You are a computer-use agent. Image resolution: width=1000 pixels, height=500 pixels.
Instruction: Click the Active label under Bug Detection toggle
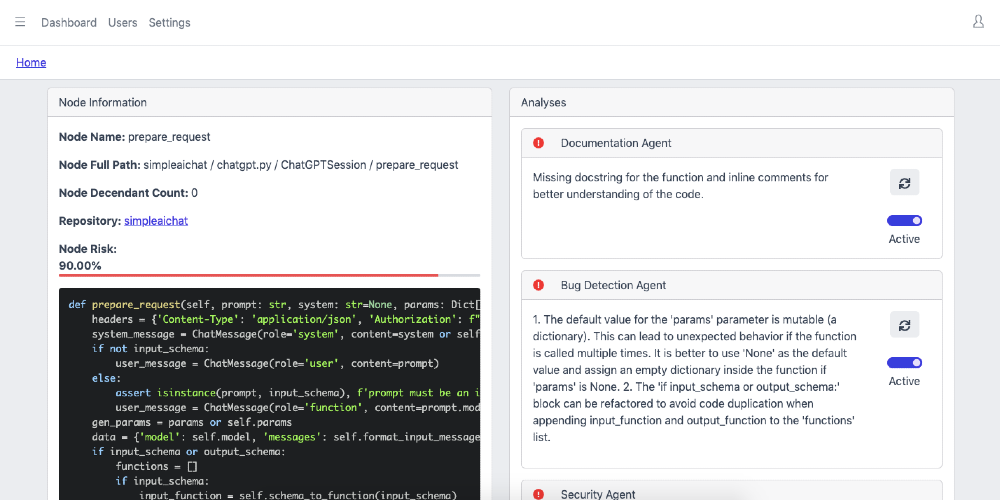[x=904, y=381]
